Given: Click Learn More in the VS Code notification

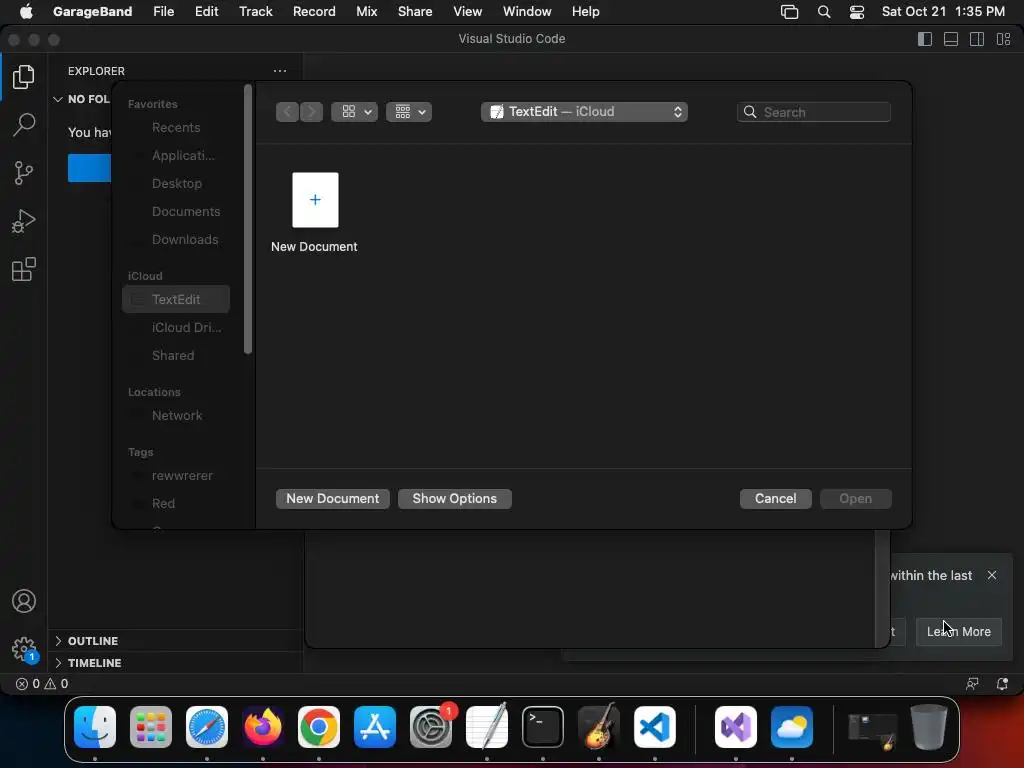Looking at the screenshot, I should point(959,632).
